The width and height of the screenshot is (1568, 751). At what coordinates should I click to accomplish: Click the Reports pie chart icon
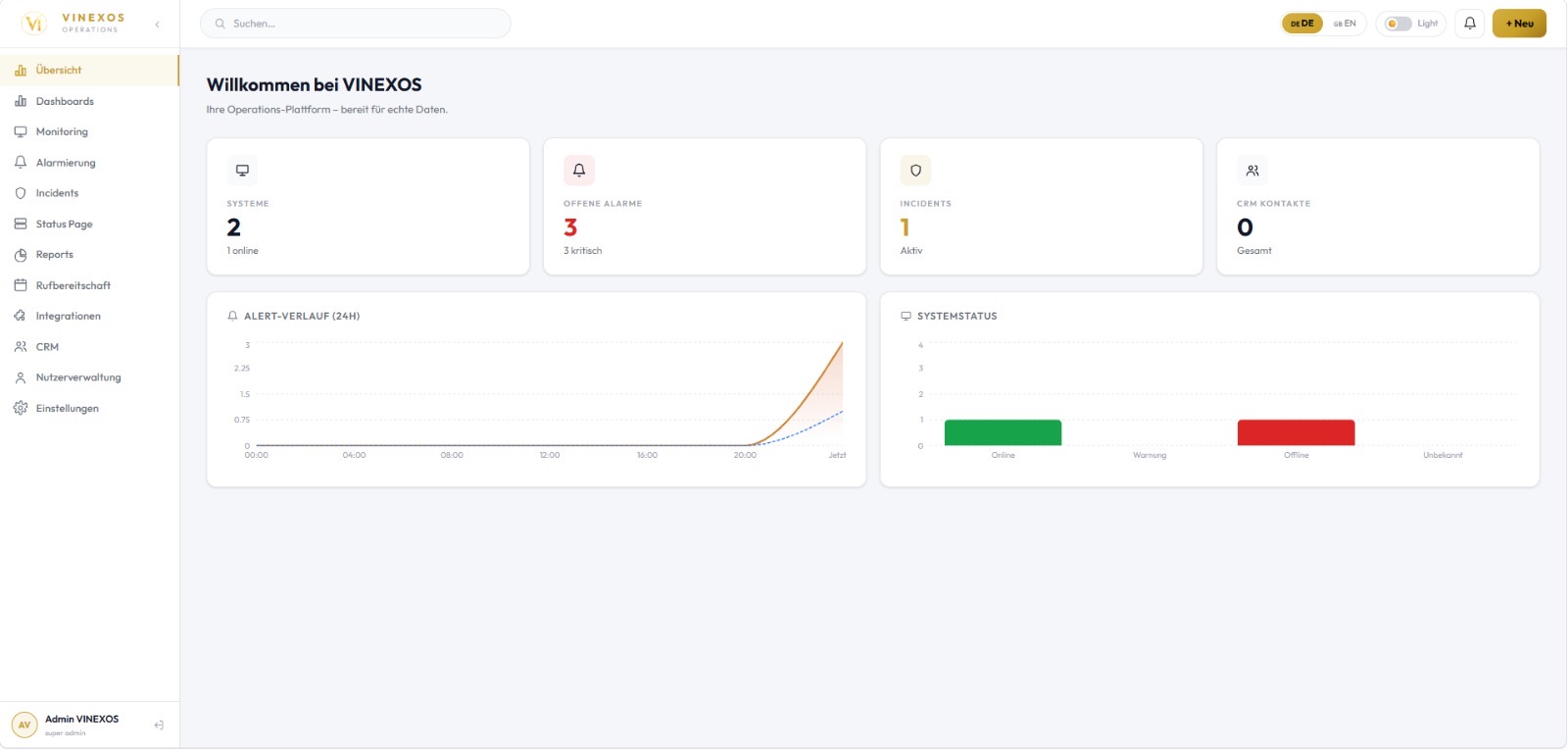(x=21, y=255)
